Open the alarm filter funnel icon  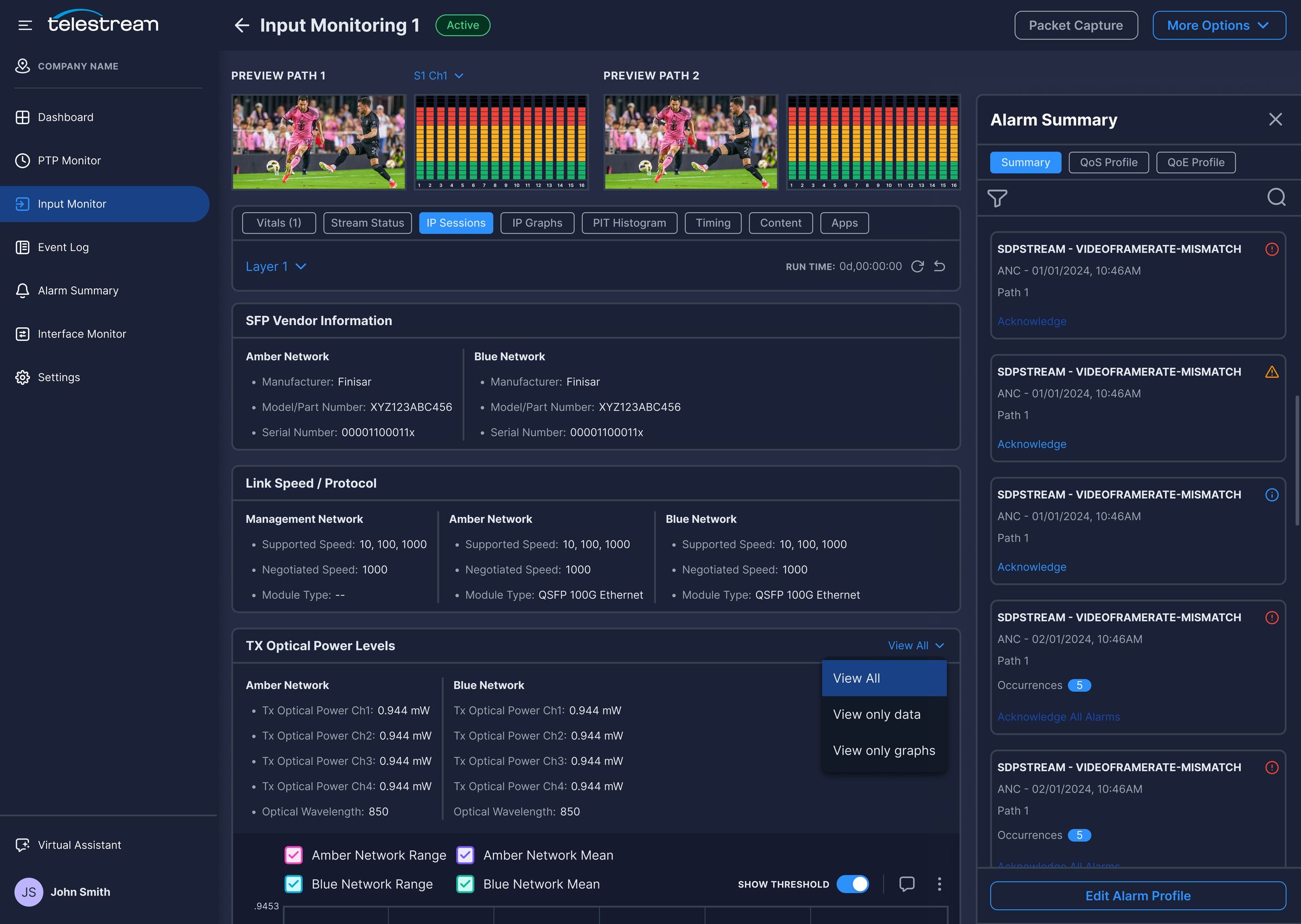997,198
